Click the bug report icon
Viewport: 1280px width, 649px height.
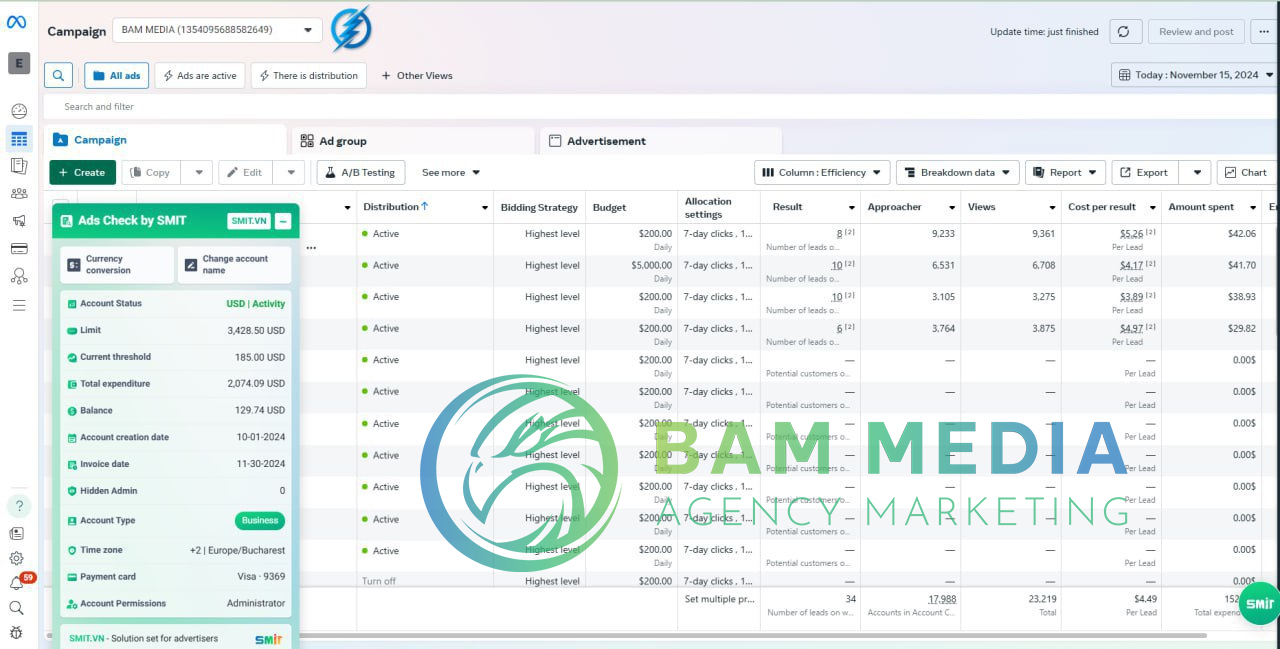pos(17,632)
